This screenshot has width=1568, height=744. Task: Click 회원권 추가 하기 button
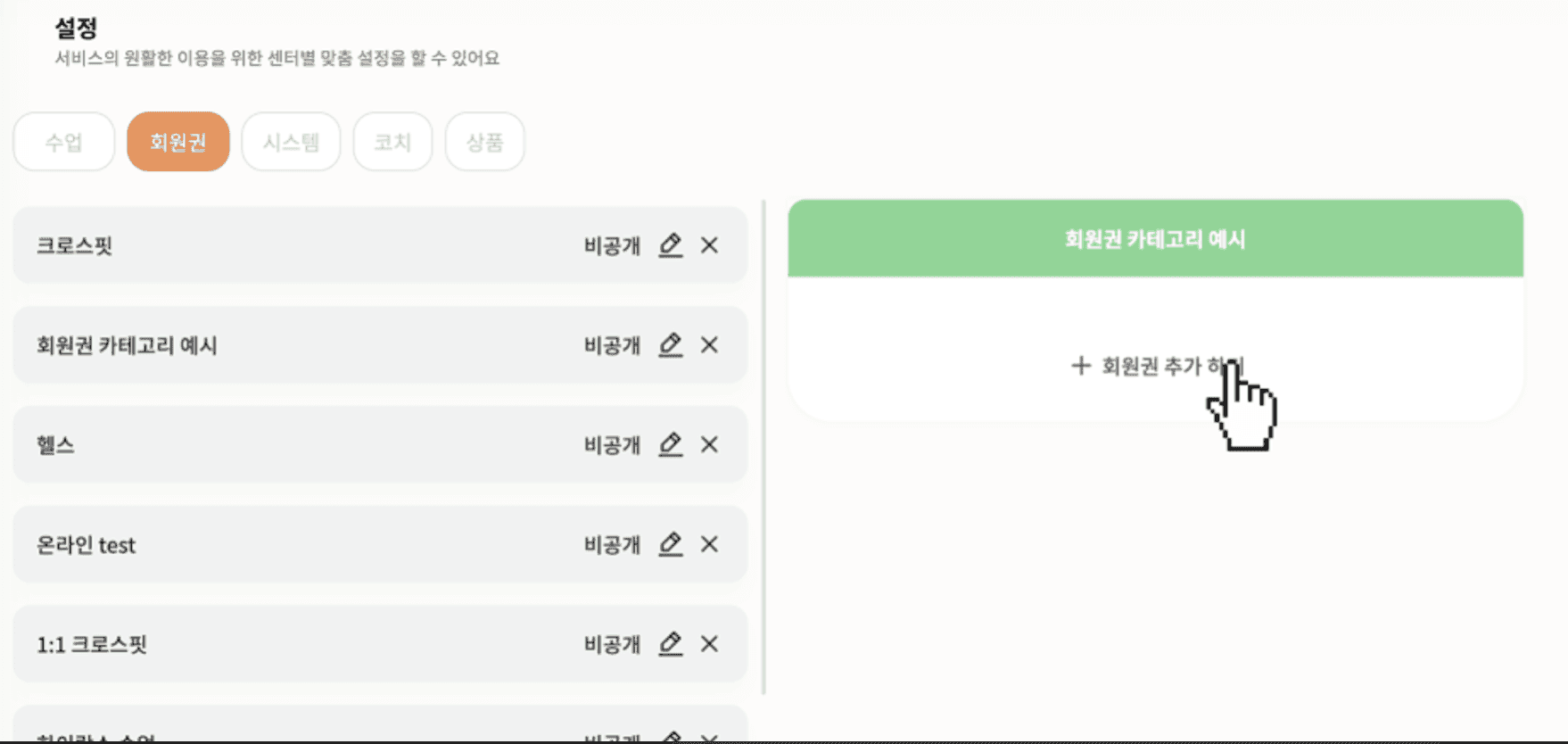(x=1157, y=366)
